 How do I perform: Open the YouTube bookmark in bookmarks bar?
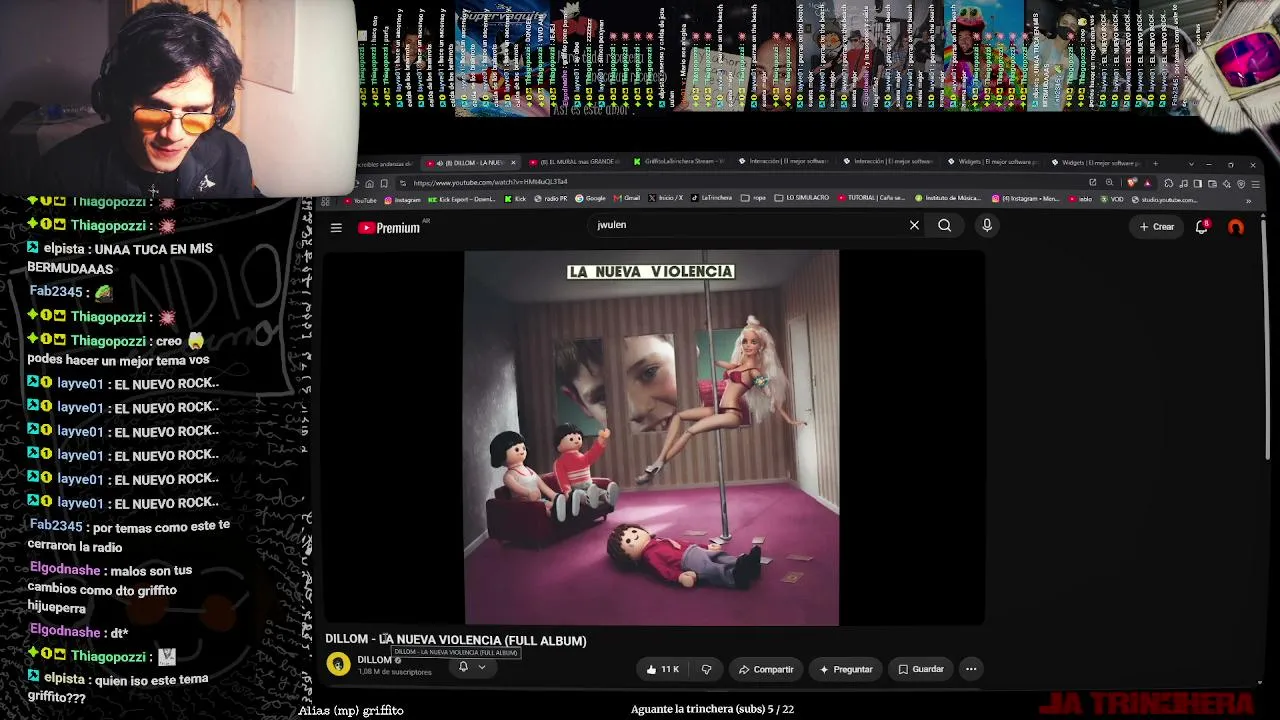click(x=359, y=200)
